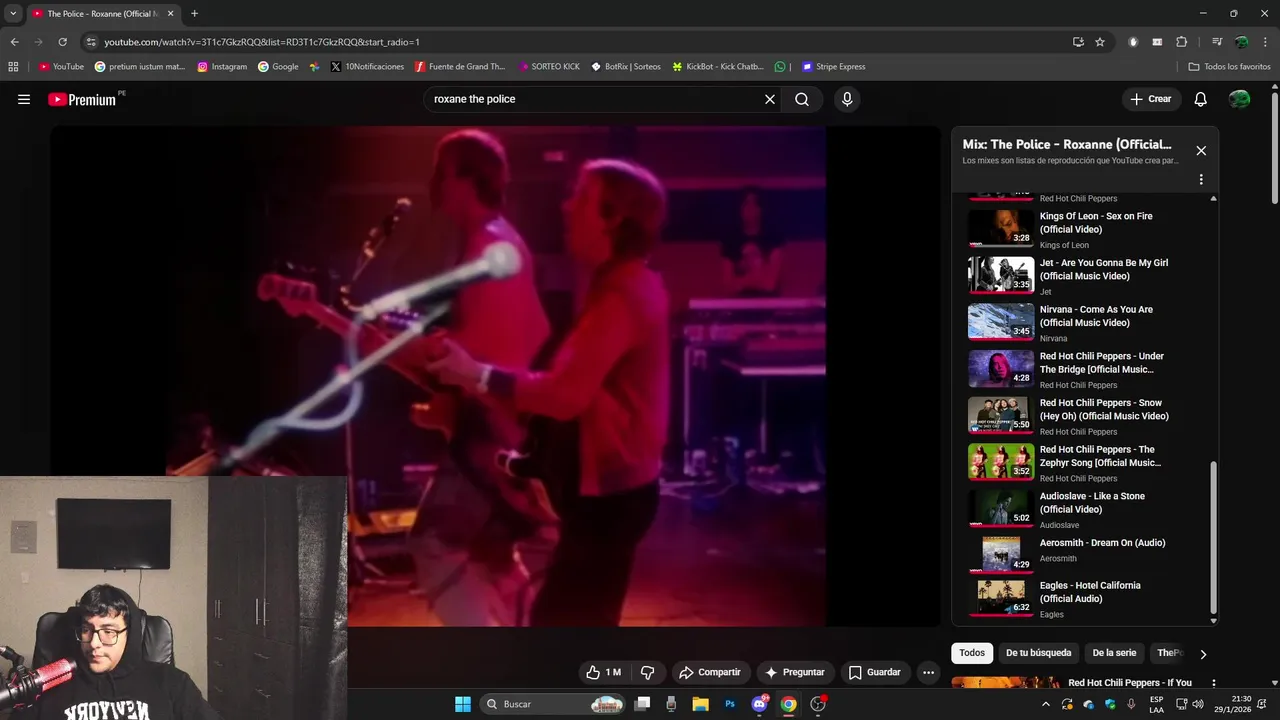
Task: Open more actions below the video
Action: click(928, 672)
